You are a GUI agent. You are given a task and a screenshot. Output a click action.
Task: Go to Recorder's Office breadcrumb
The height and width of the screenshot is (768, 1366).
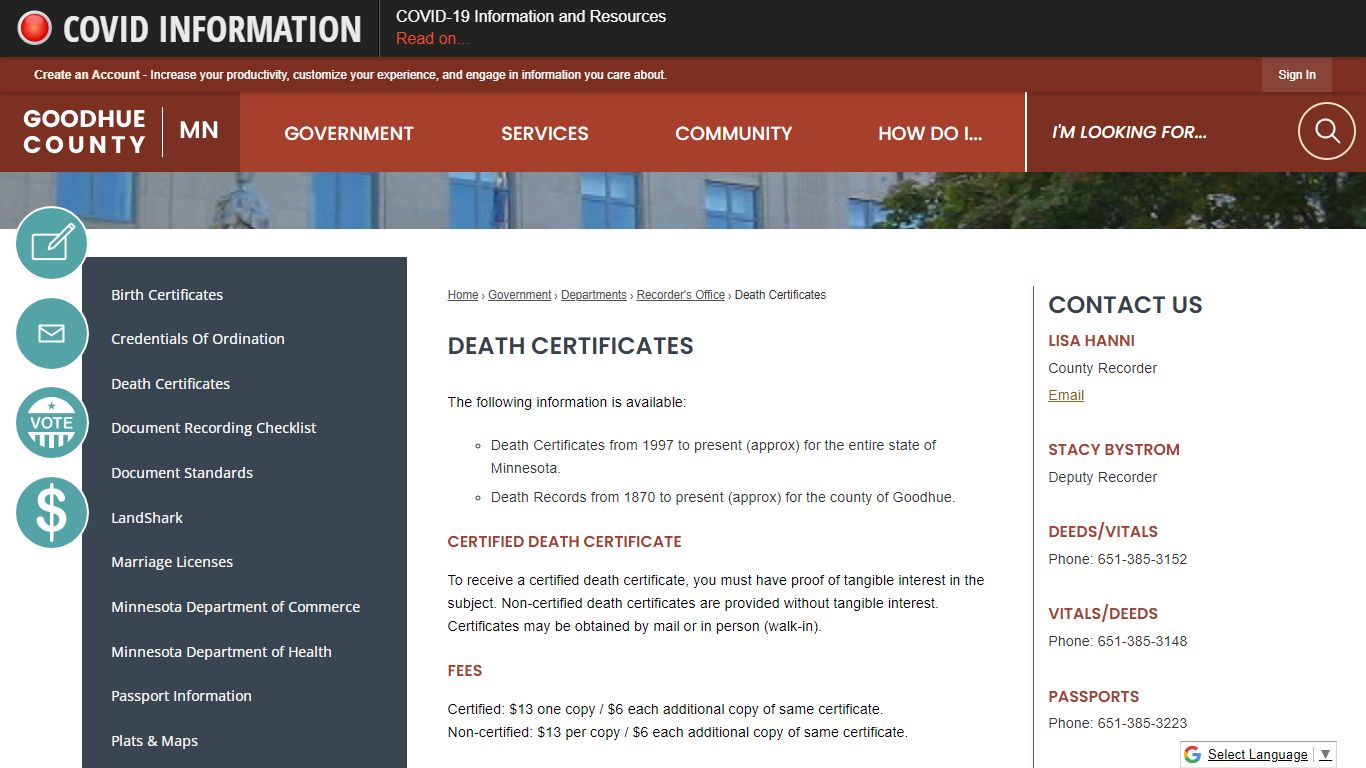point(681,295)
